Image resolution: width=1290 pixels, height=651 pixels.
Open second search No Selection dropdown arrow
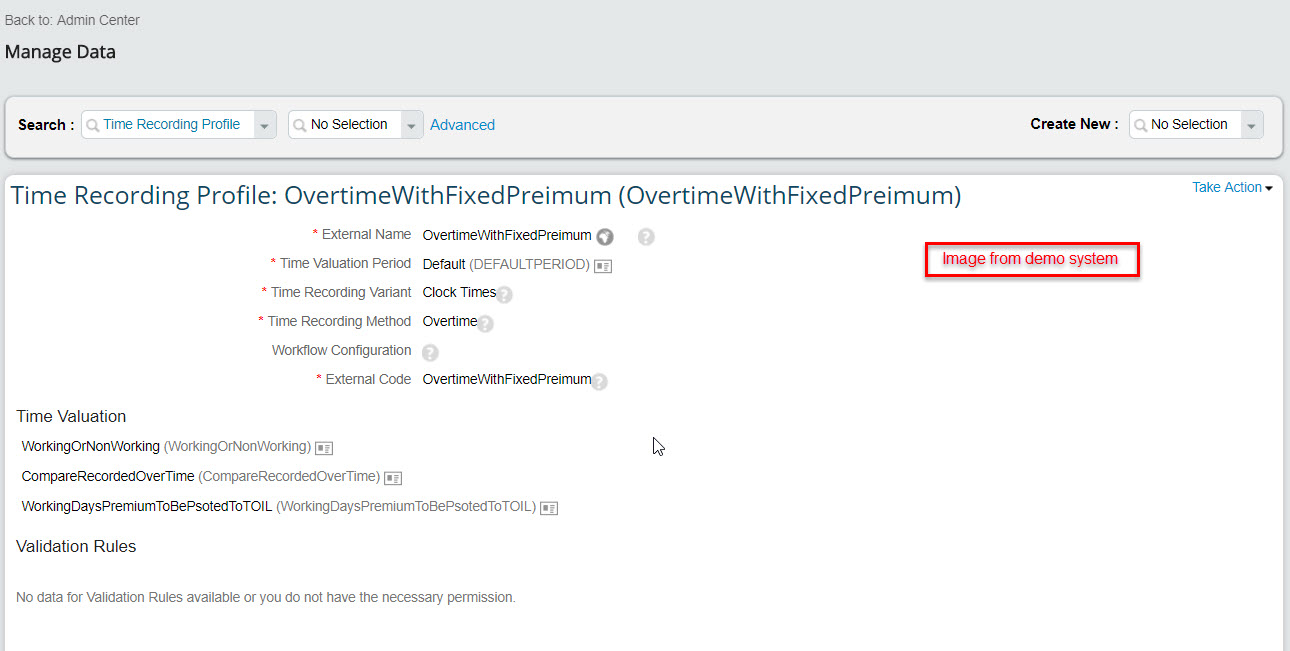tap(412, 125)
